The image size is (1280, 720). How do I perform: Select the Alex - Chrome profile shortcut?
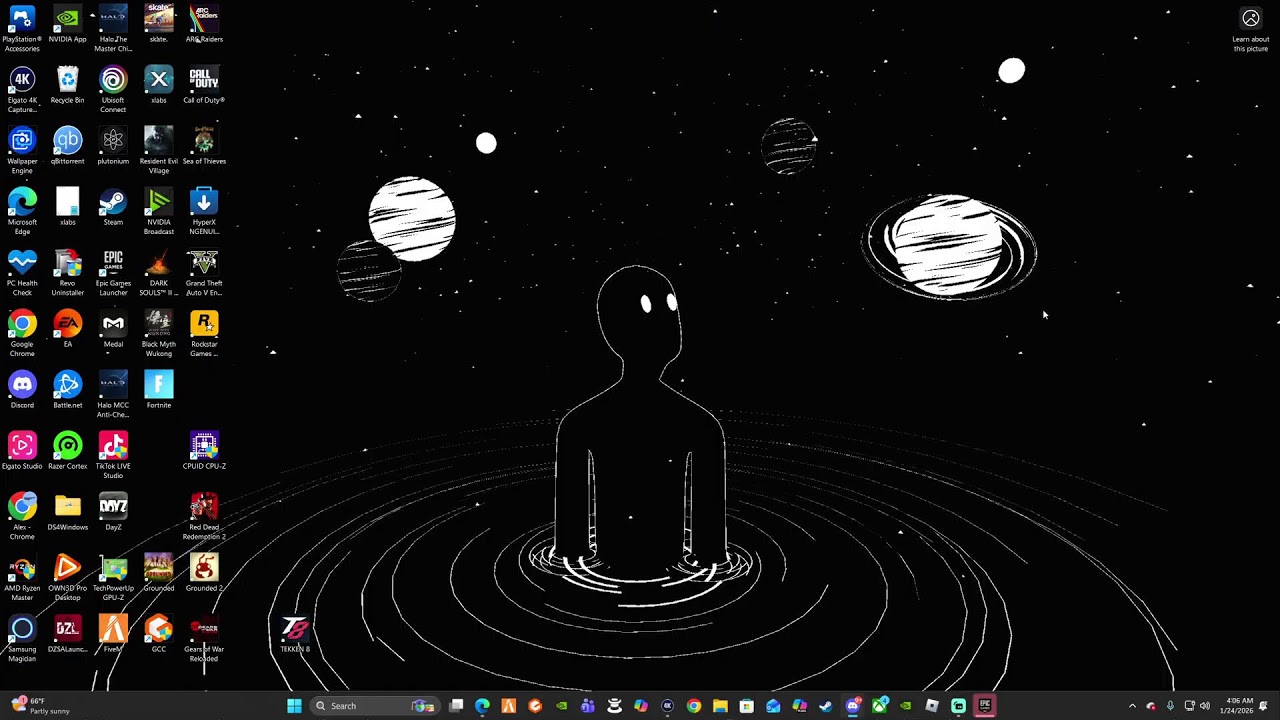(22, 517)
